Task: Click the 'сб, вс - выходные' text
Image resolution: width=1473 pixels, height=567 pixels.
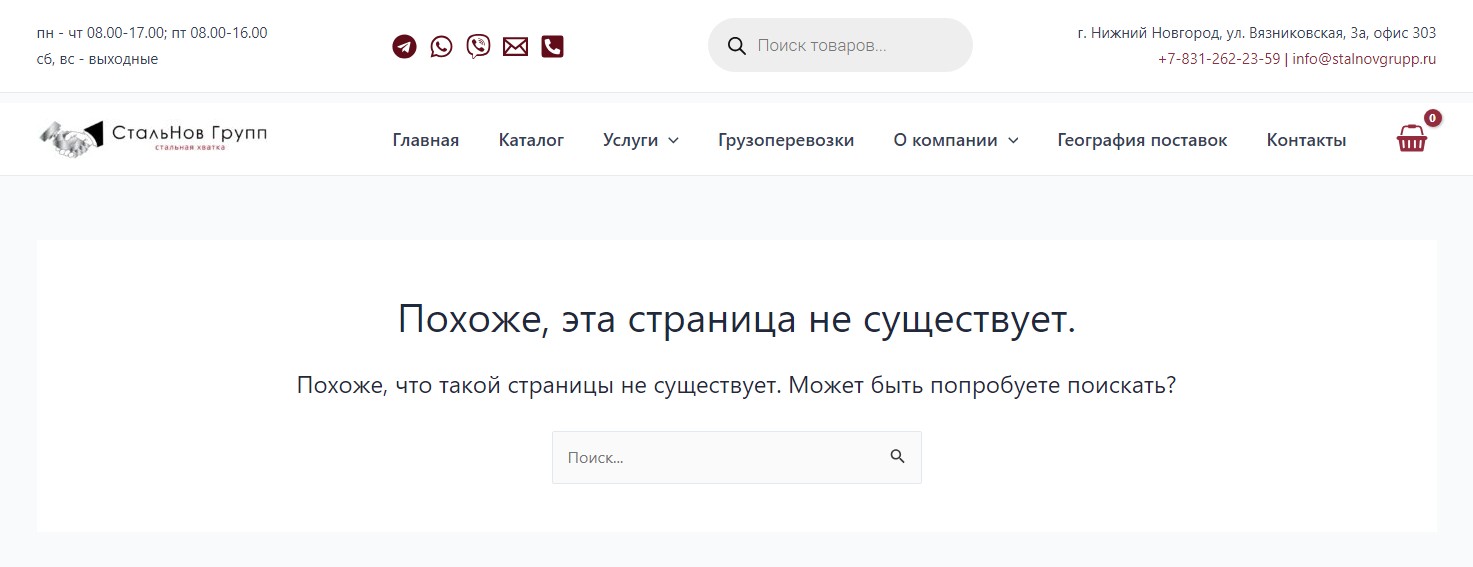Action: (97, 59)
